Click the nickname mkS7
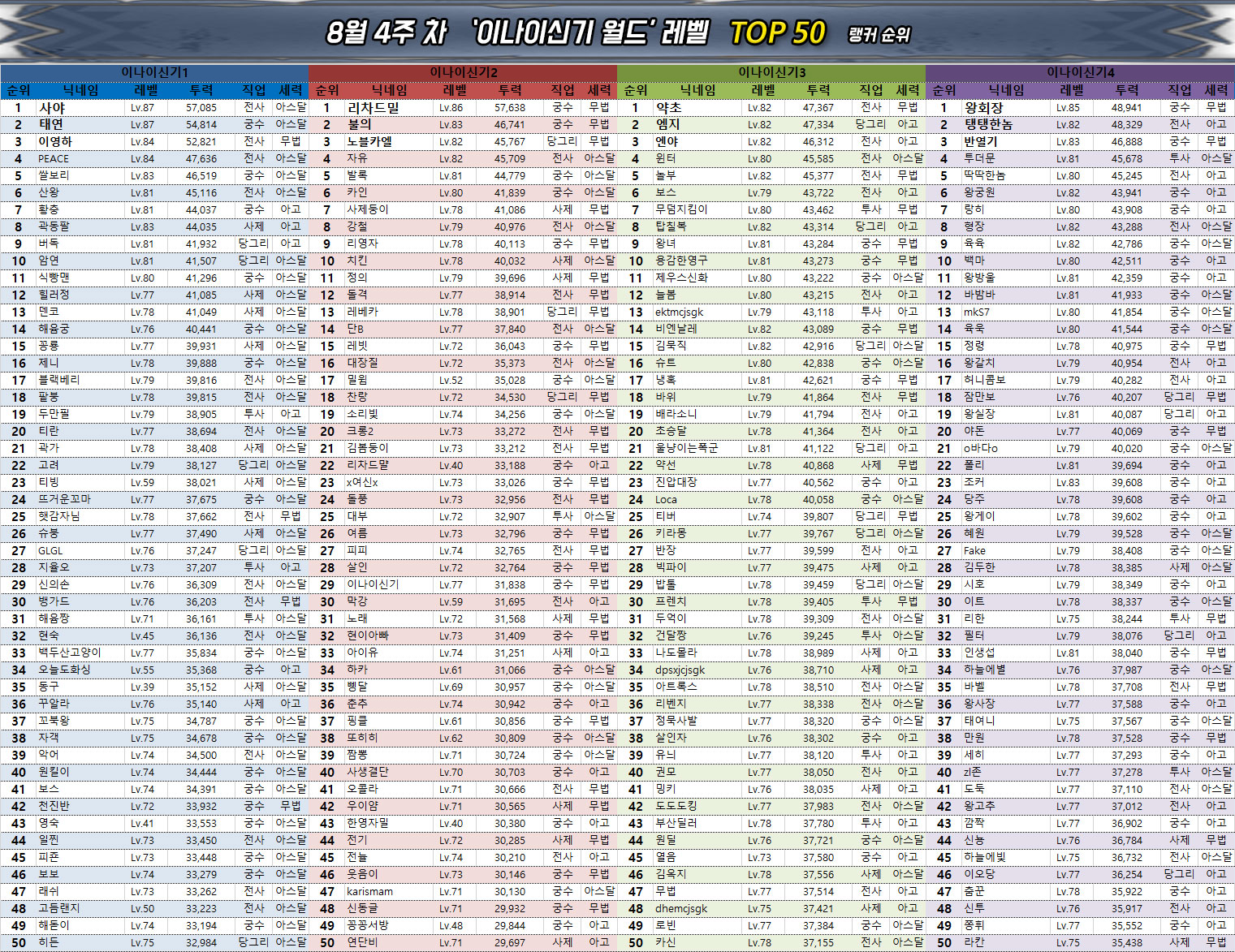Screen dimensions: 1235x952 [976, 312]
